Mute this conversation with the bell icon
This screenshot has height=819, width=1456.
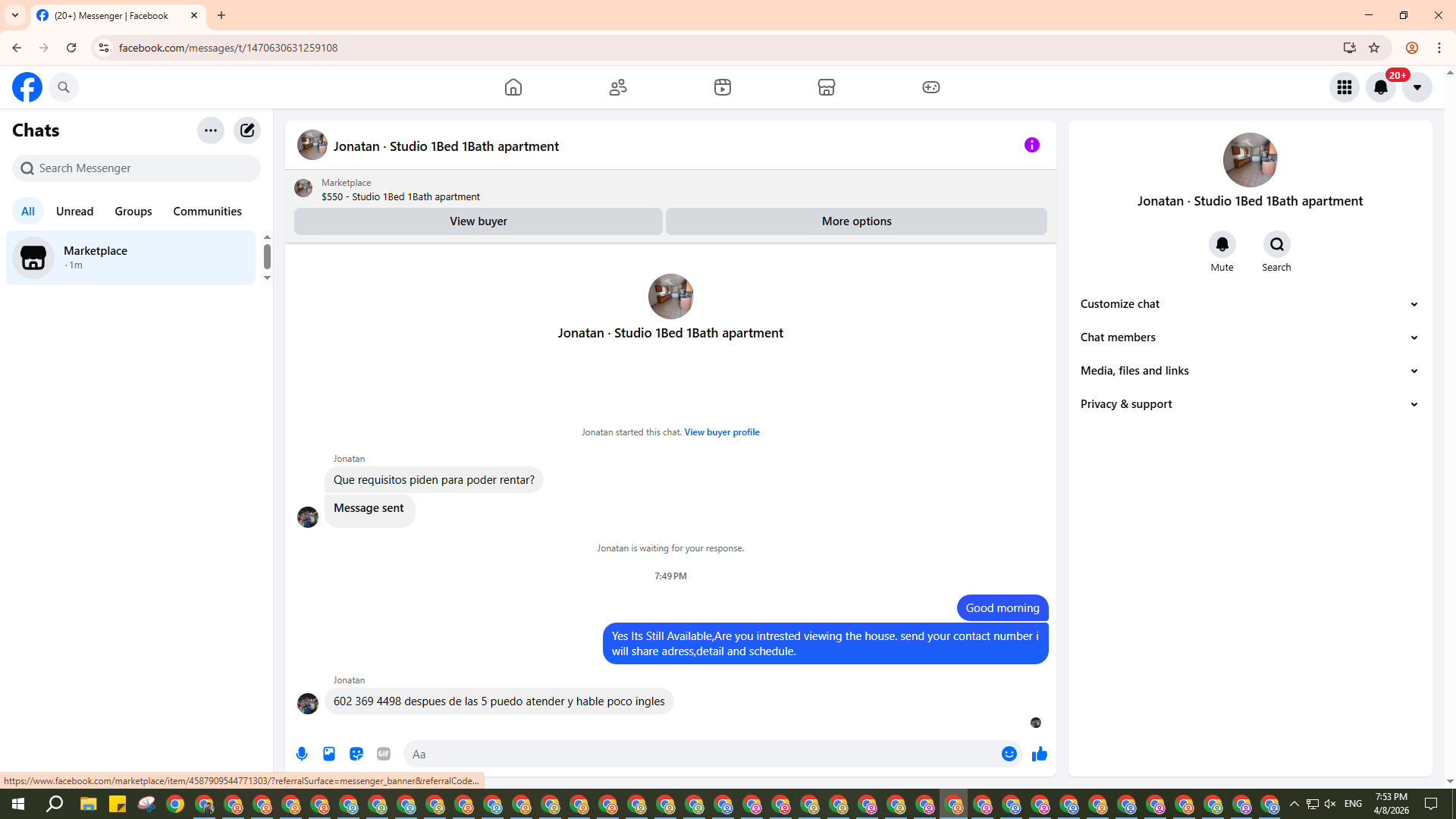[1222, 244]
